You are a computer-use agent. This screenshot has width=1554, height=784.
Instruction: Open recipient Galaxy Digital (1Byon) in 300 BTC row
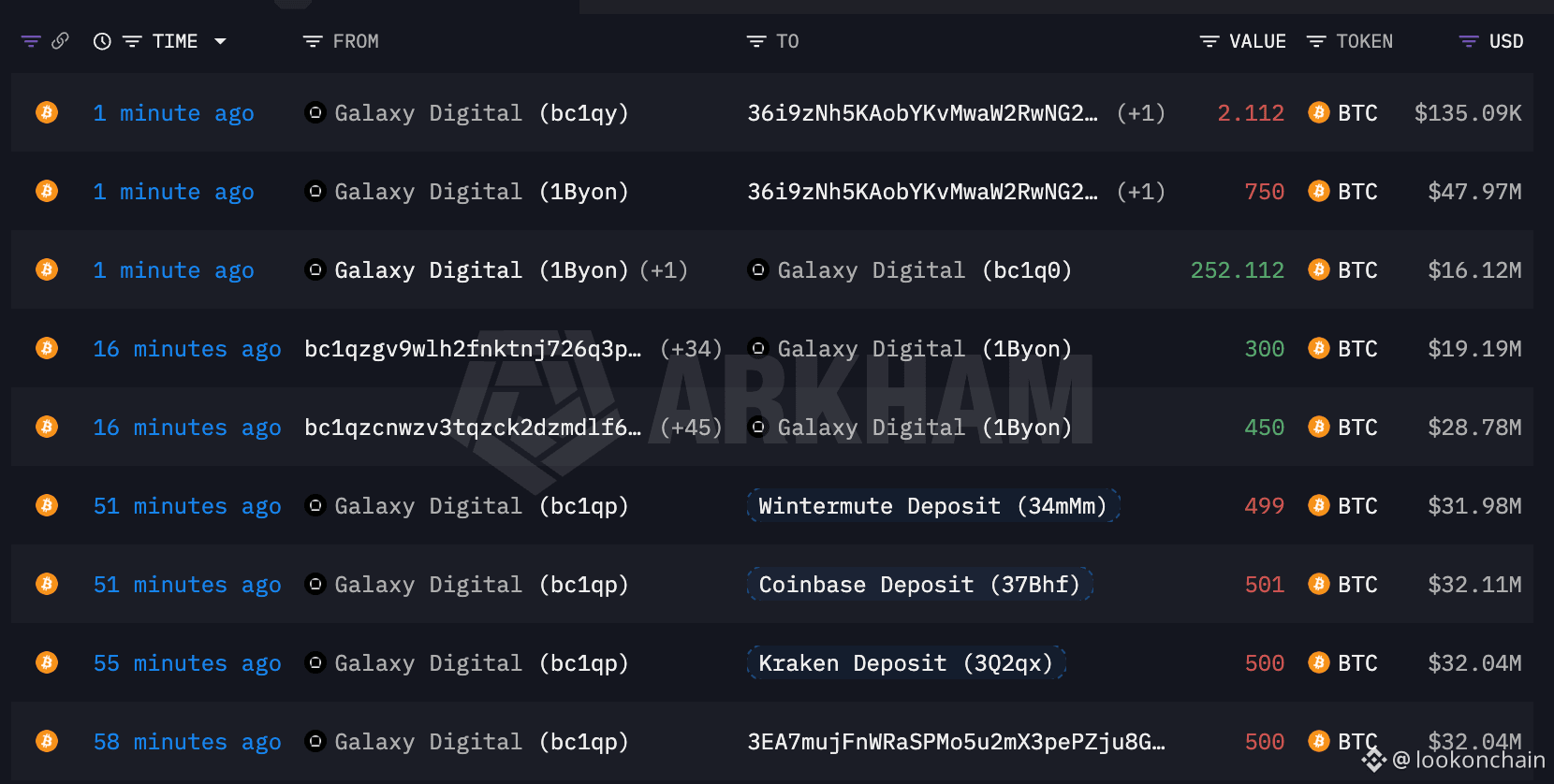click(924, 349)
